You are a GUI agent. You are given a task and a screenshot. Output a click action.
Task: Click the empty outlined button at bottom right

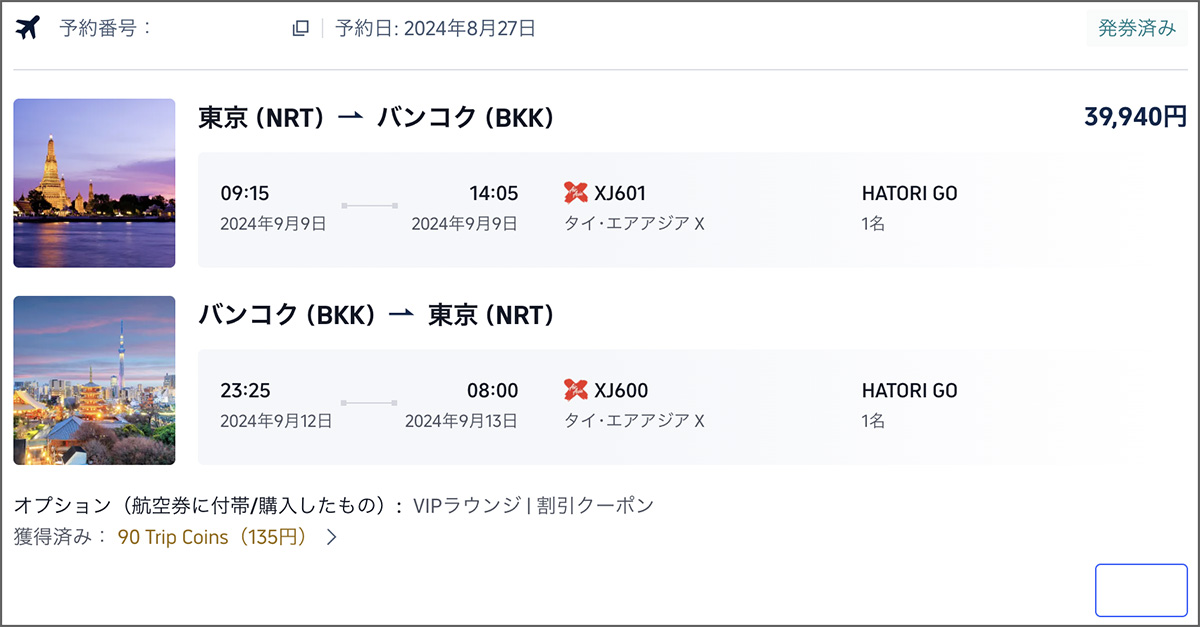1141,590
